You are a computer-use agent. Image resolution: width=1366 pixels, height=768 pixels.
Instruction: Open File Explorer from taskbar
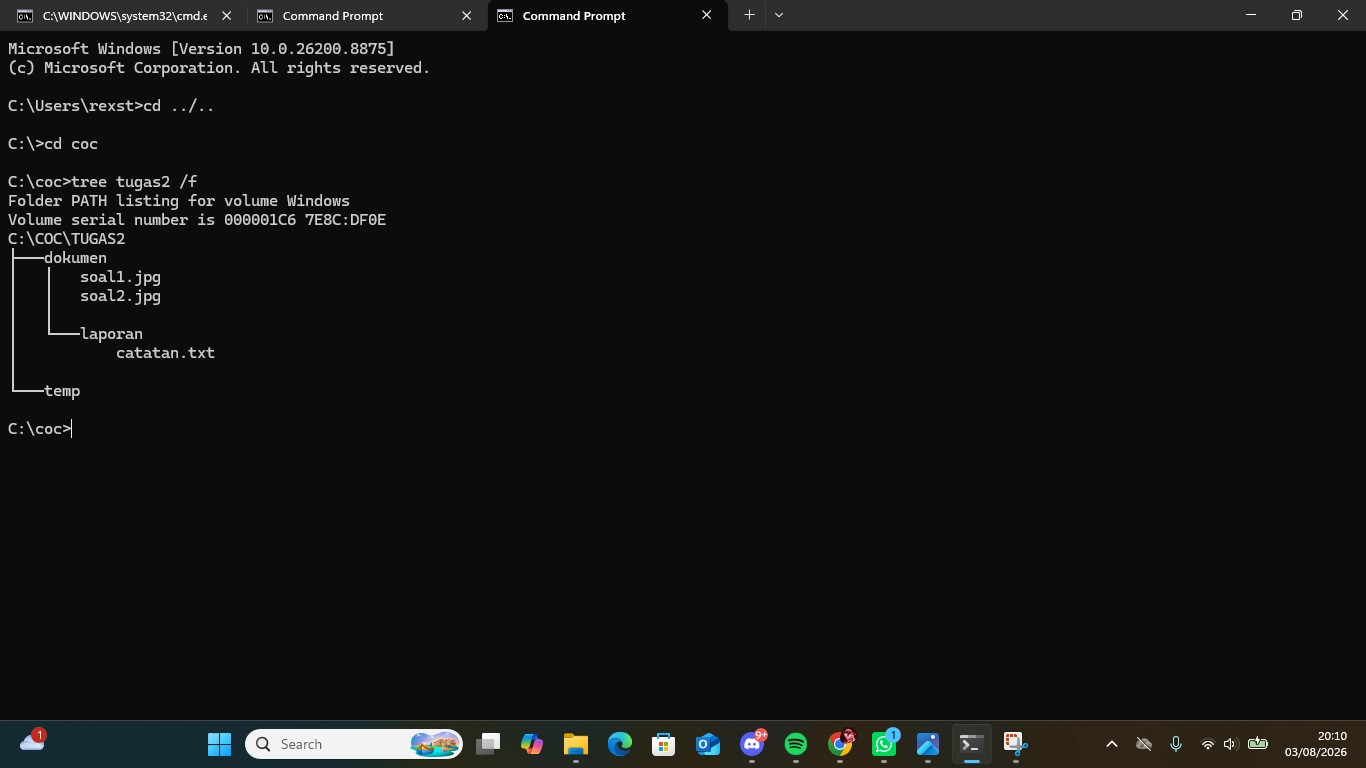pyautogui.click(x=576, y=744)
